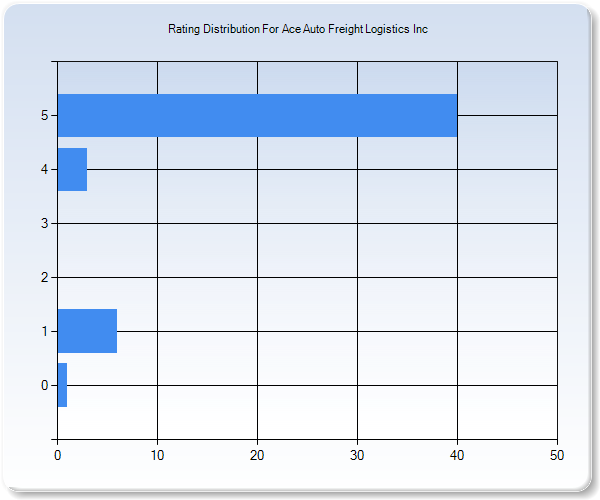Image resolution: width=600 pixels, height=500 pixels.
Task: Click the y-axis label '5'
Action: 44,115
